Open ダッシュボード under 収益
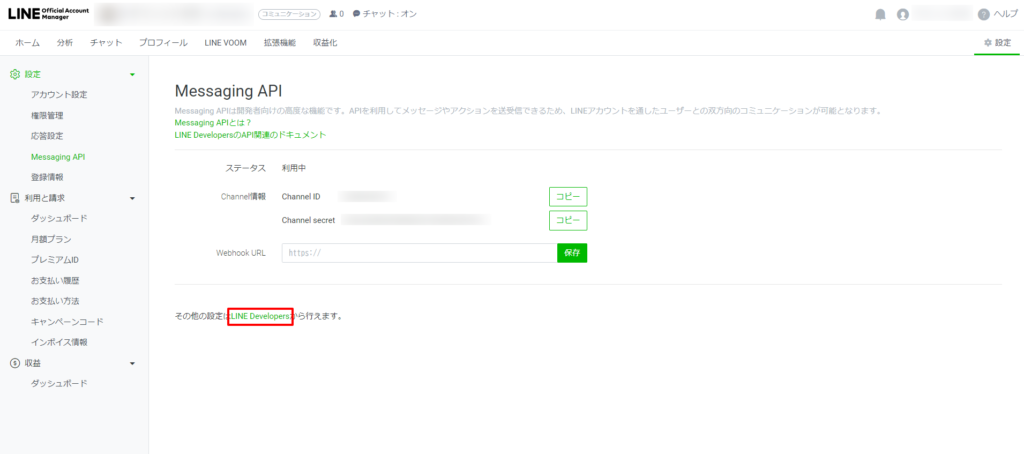 [x=59, y=383]
